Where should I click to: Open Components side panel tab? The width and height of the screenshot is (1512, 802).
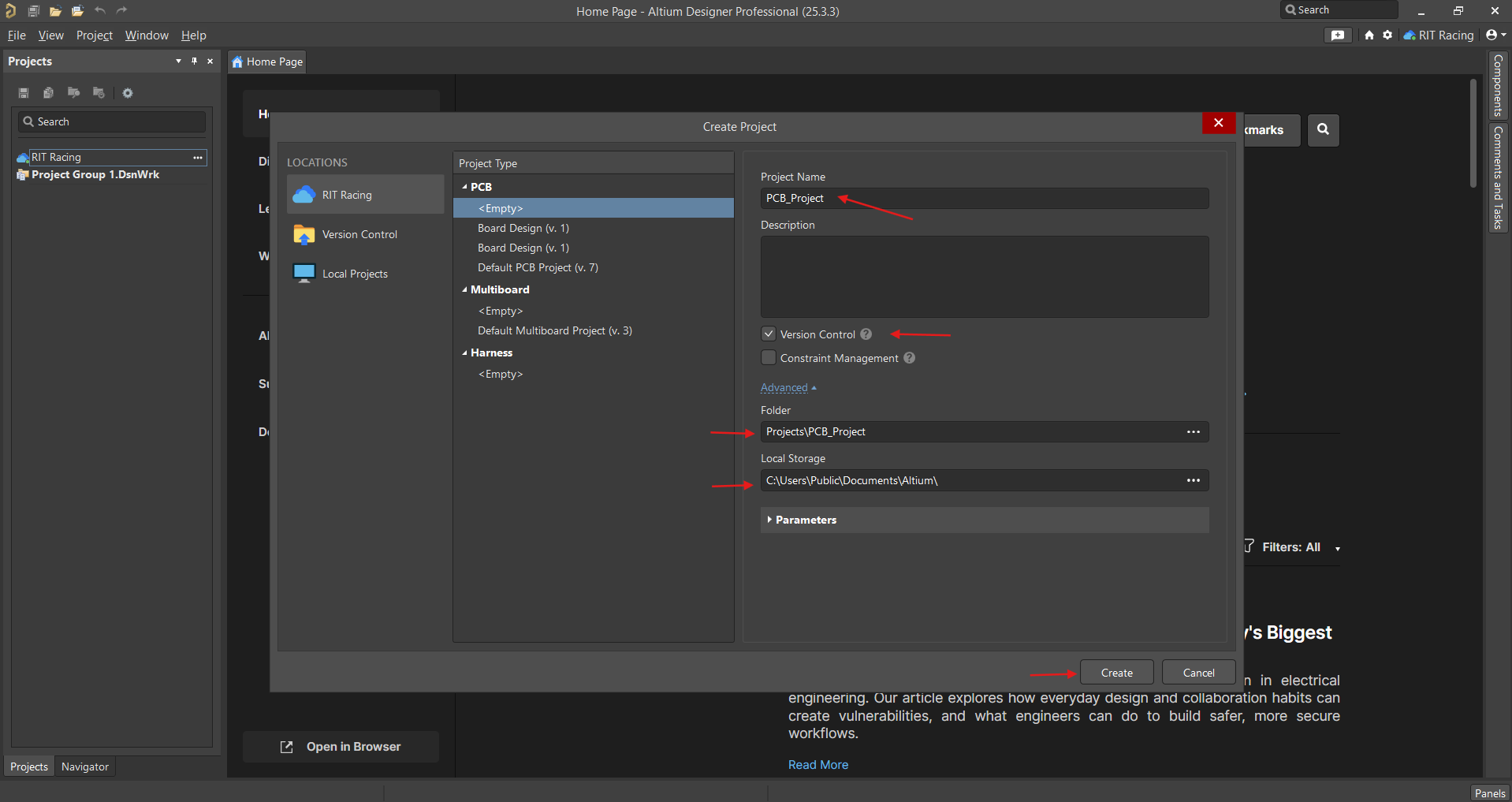(x=1498, y=85)
